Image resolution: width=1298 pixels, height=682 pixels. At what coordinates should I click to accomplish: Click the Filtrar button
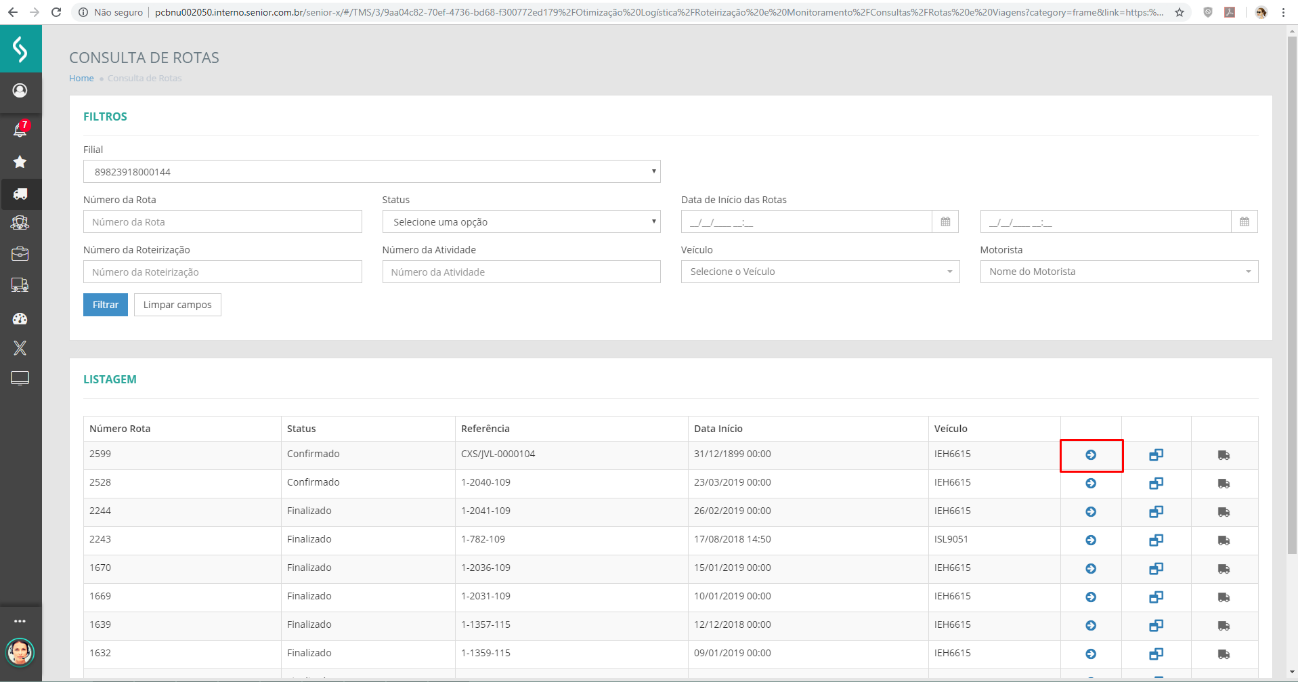[105, 305]
